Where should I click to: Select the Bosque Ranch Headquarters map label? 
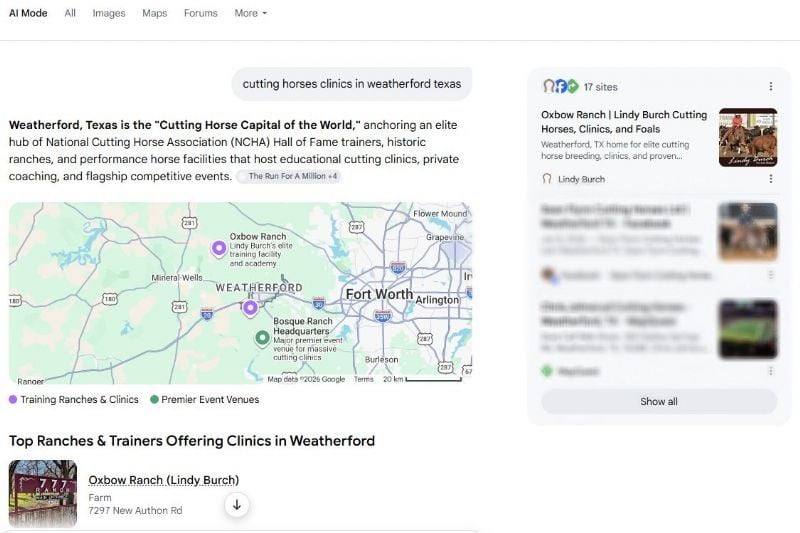[303, 326]
